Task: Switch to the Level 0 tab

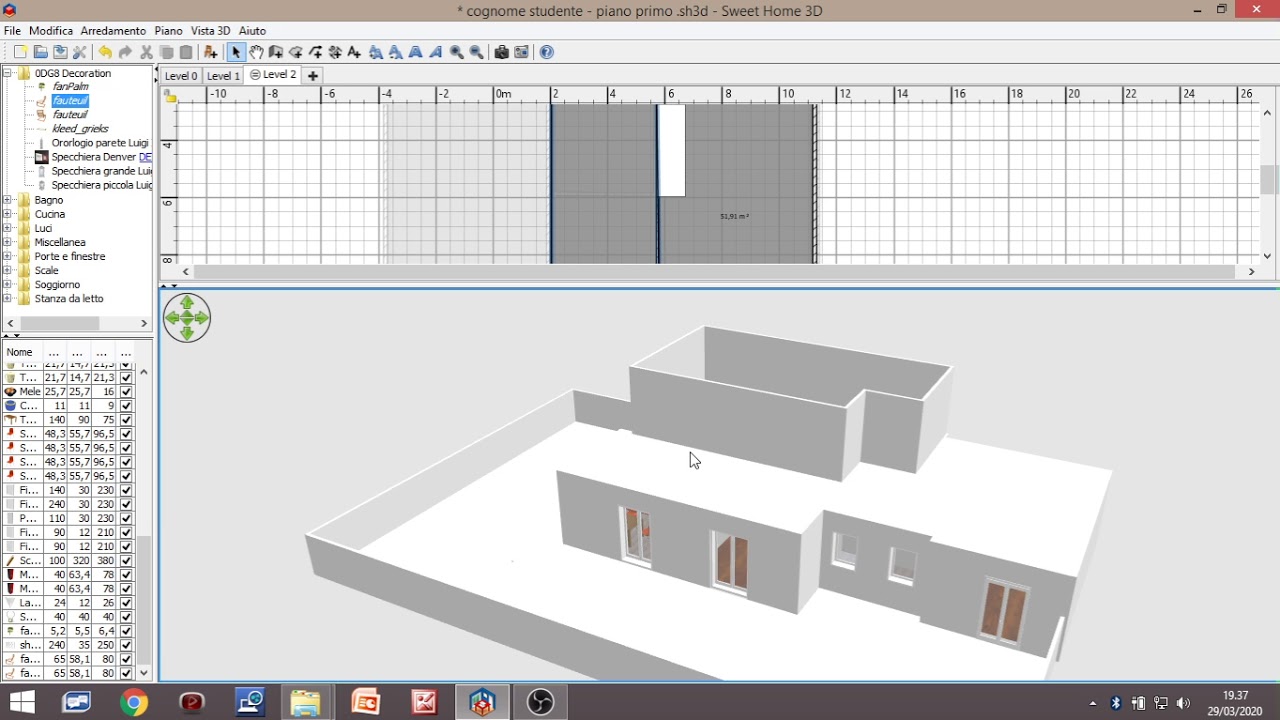Action: [x=181, y=76]
